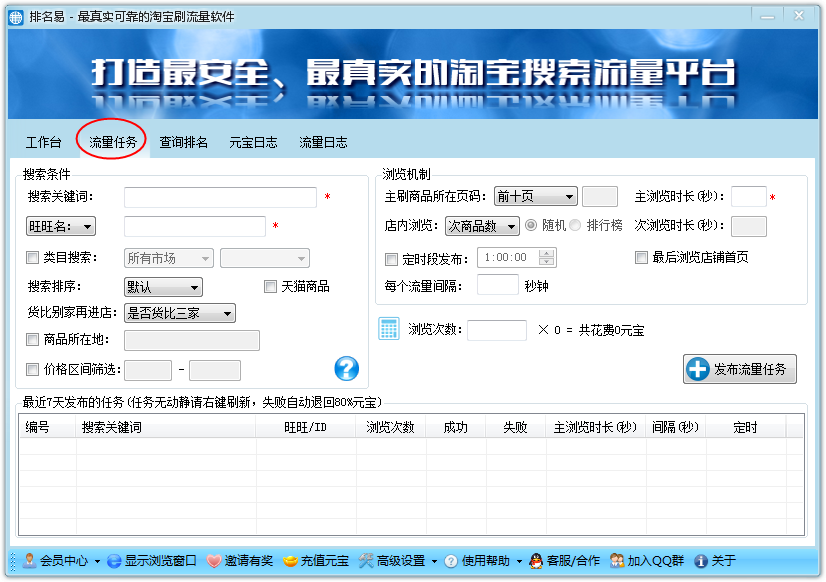This screenshot has height=582, width=826.
Task: Enable 价格区间筛选 checkbox
Action: coord(33,370)
